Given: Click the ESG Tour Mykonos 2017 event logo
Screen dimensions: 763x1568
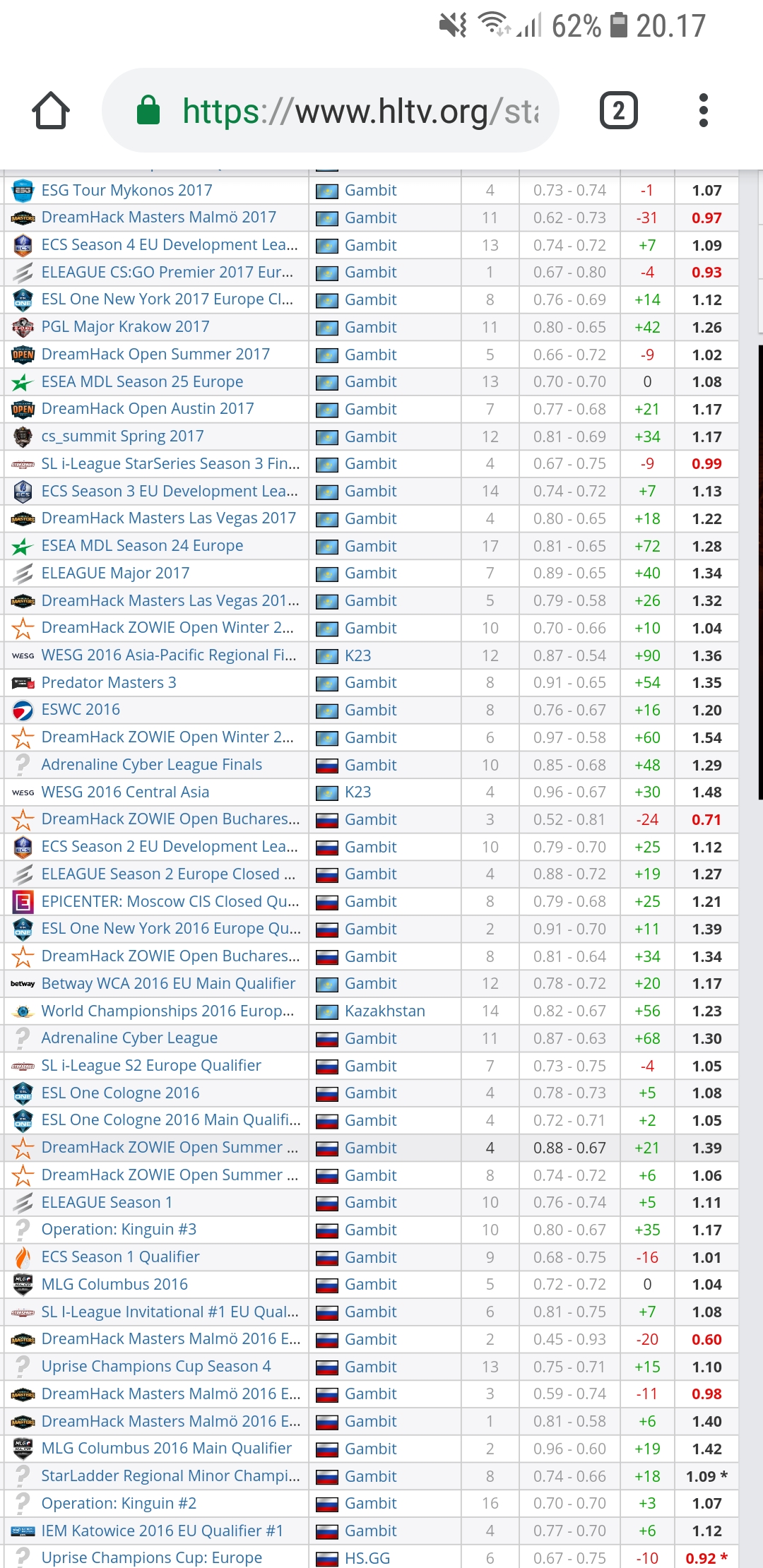Looking at the screenshot, I should point(23,191).
